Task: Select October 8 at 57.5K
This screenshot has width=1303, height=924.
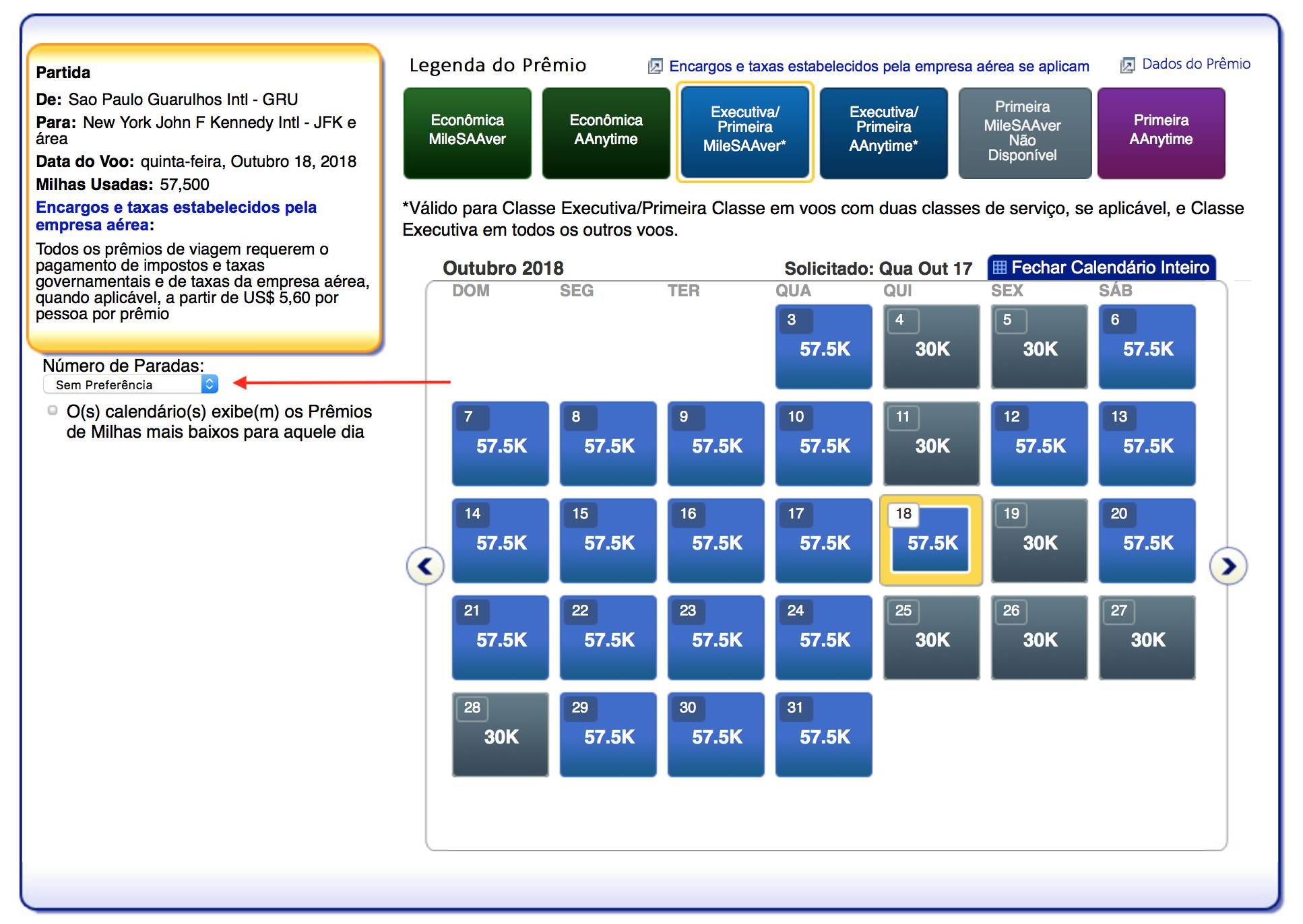Action: click(x=608, y=443)
